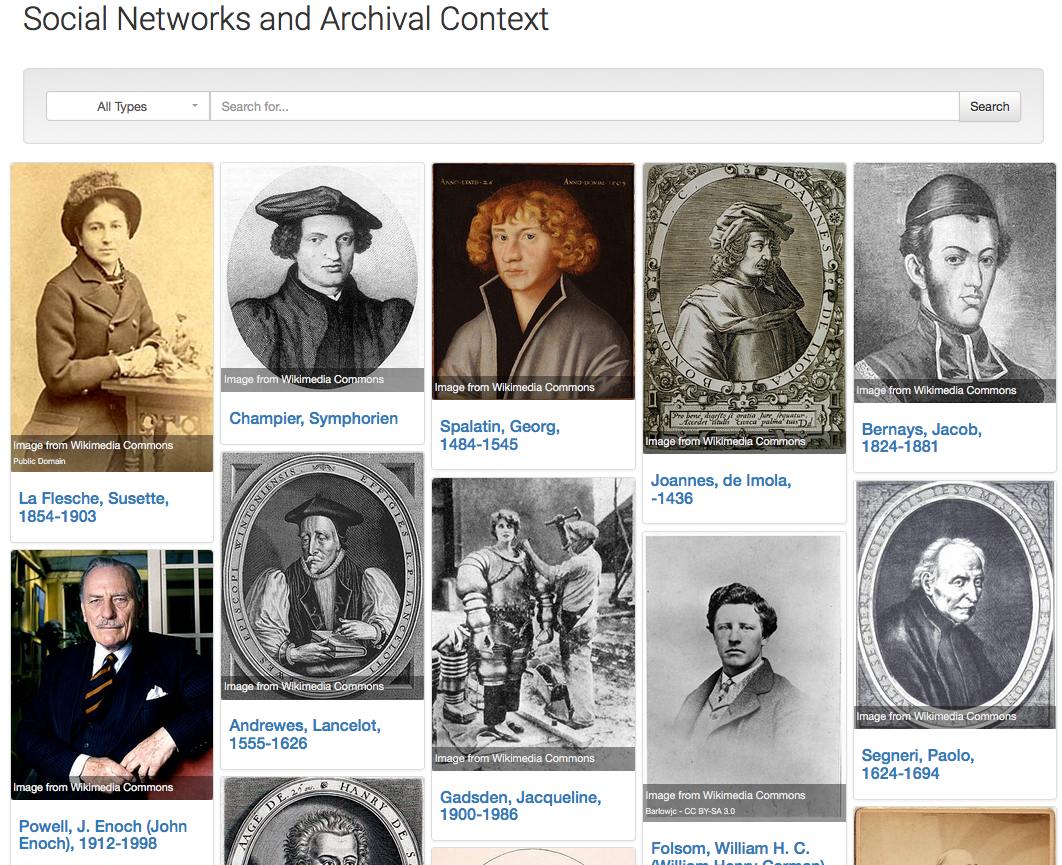Click the Public Domain caption on La Flesche image
Screen dimensions: 1062x865
click(x=39, y=461)
